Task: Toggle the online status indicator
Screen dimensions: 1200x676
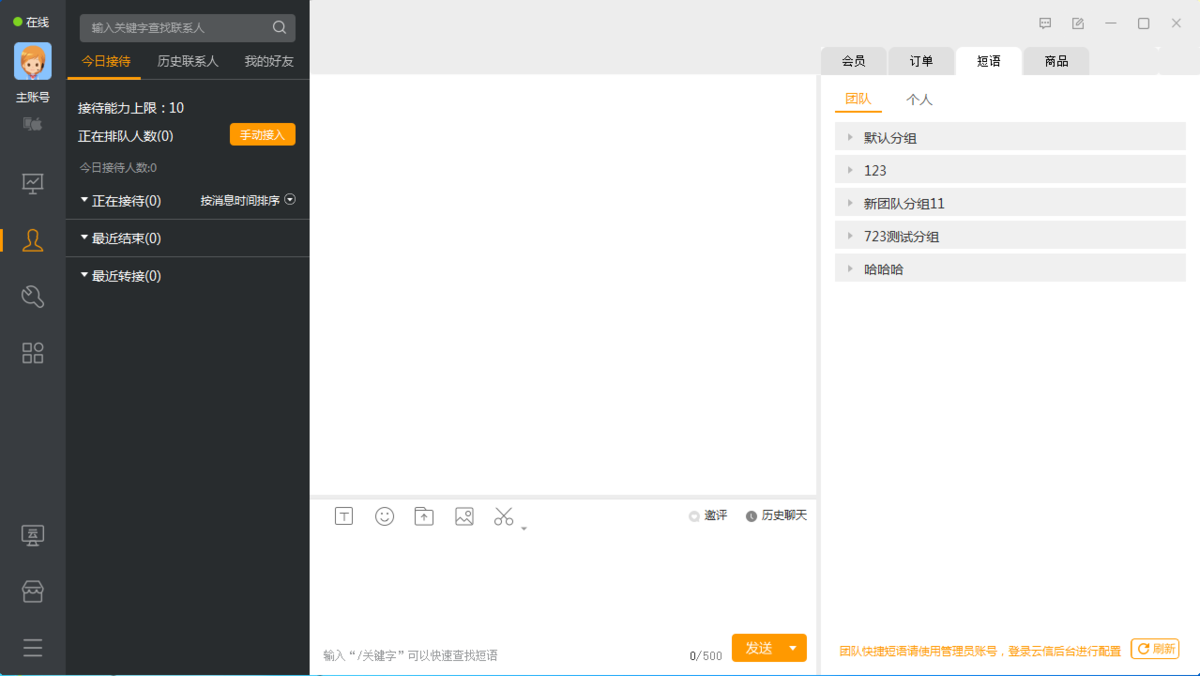Action: (x=31, y=22)
